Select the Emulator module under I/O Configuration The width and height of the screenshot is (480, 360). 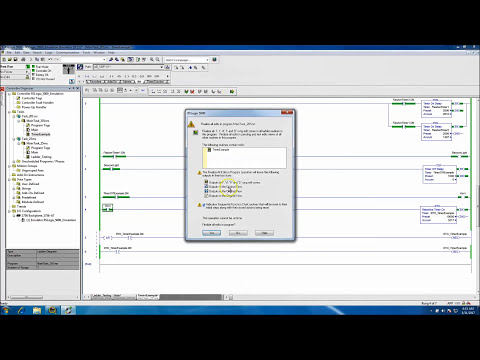pos(51,220)
